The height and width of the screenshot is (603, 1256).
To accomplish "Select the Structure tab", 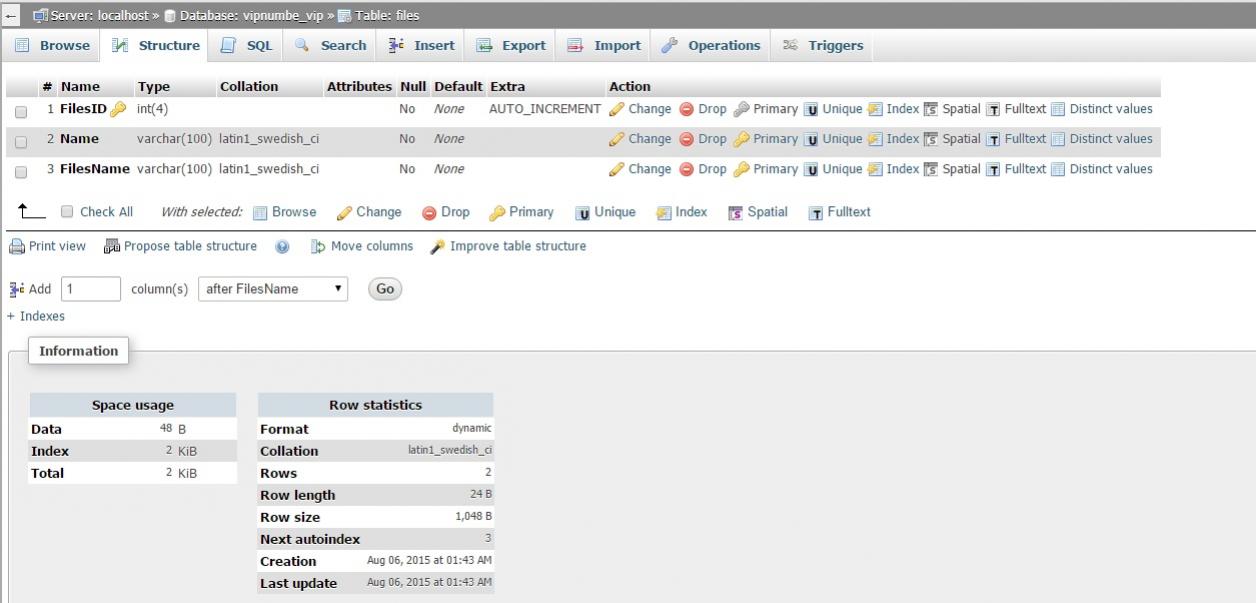I will pyautogui.click(x=155, y=45).
